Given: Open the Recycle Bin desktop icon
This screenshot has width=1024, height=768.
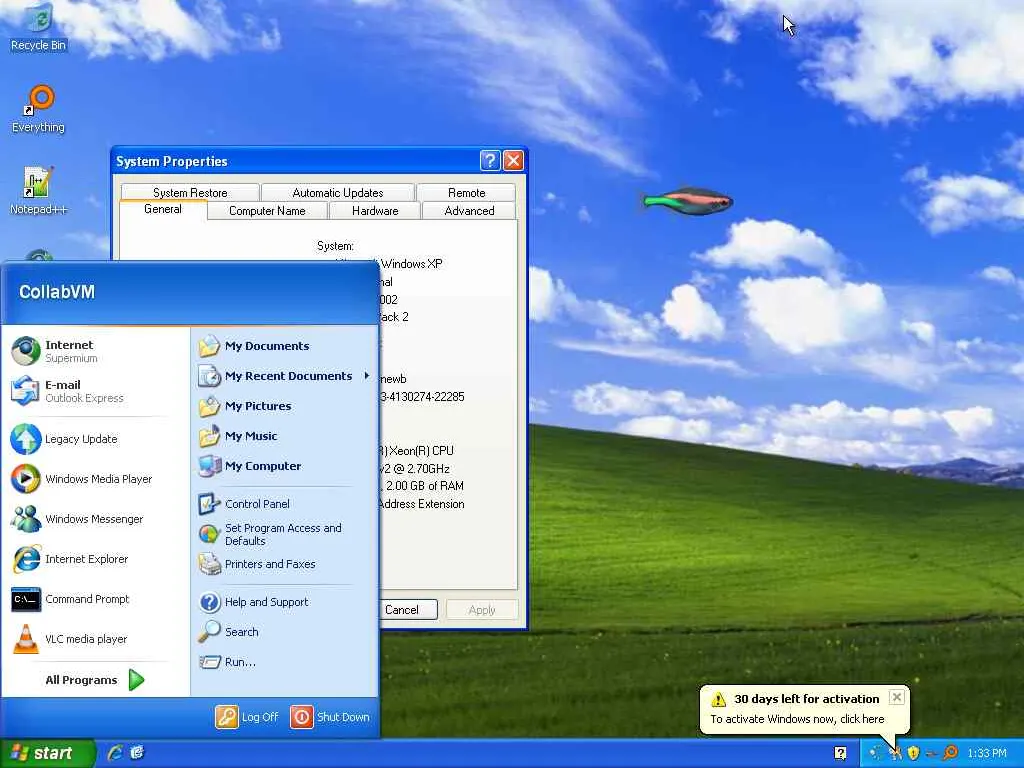Looking at the screenshot, I should point(39,27).
